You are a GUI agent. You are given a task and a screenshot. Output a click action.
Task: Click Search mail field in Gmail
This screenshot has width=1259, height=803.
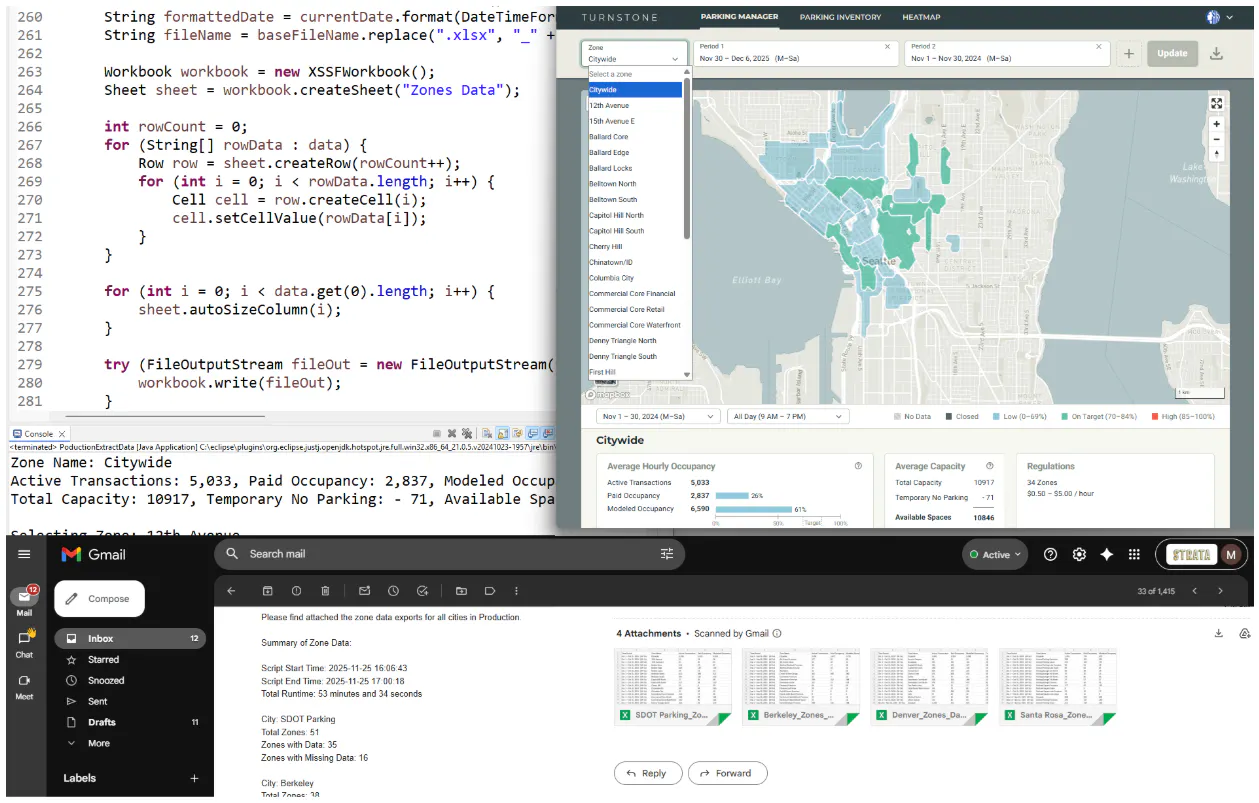click(x=448, y=554)
